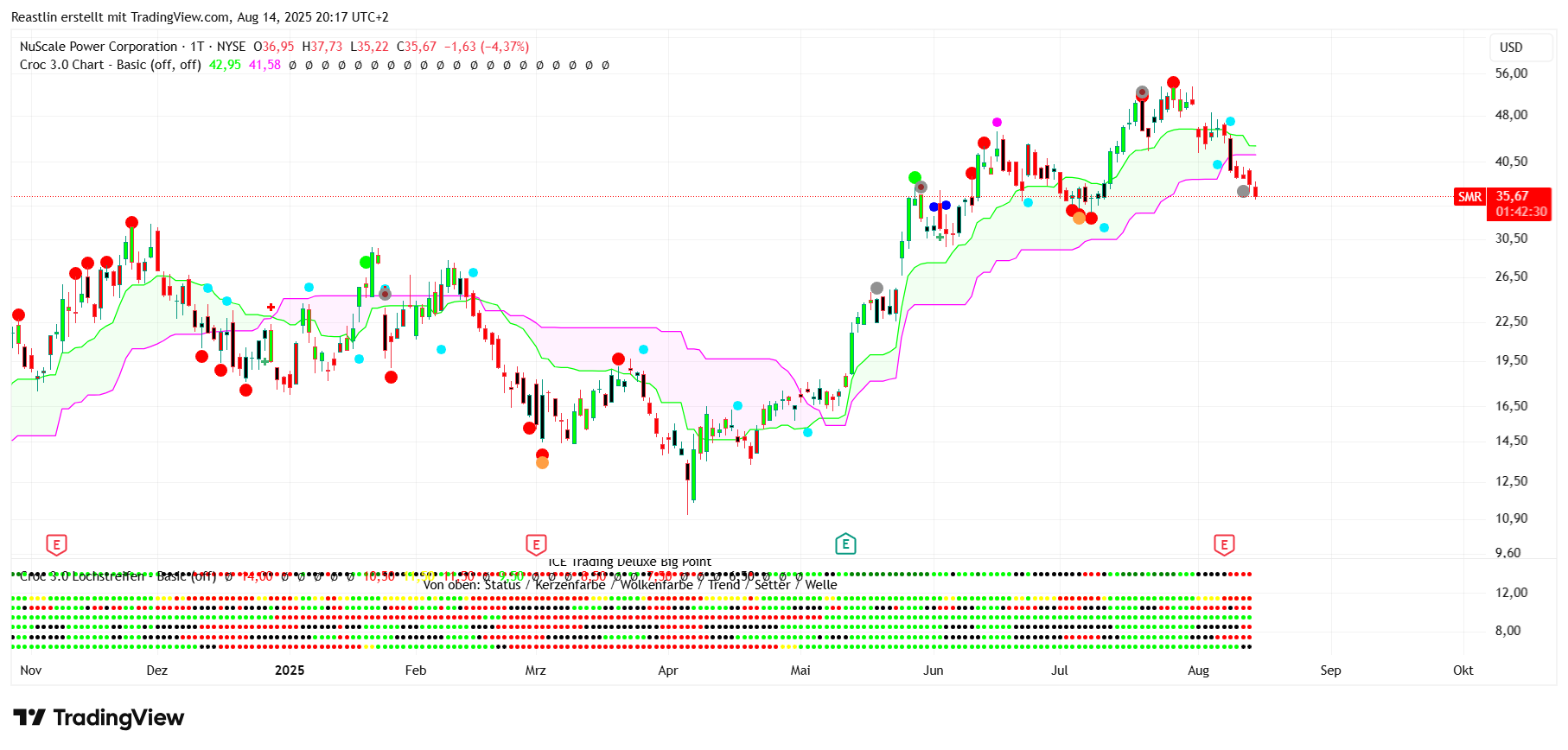Click the 35,67 current price label
Screen dimensions: 1568x750
1512,196
